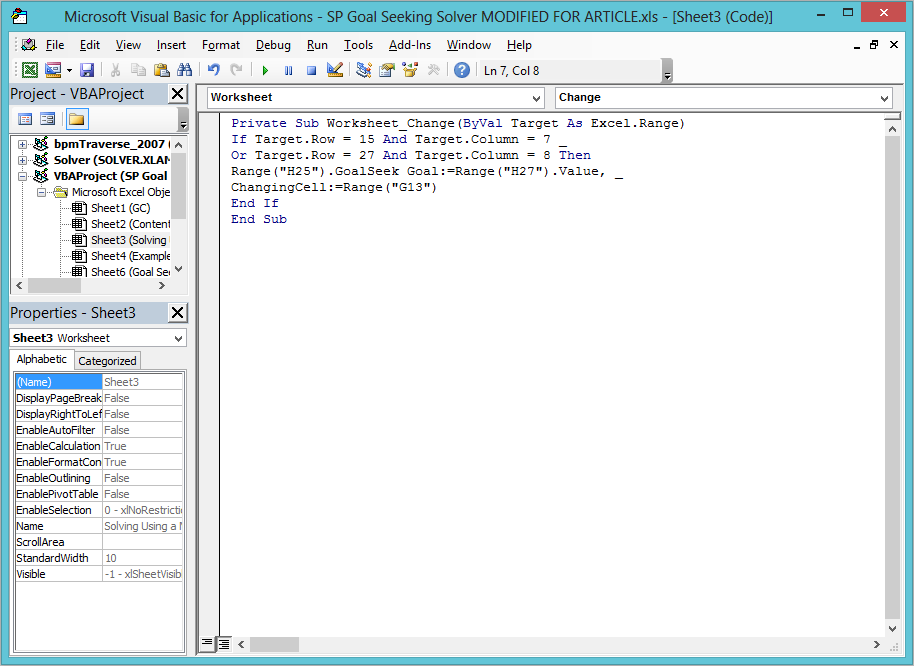Toggle Design Mode icon
914x666 pixels.
click(x=335, y=71)
